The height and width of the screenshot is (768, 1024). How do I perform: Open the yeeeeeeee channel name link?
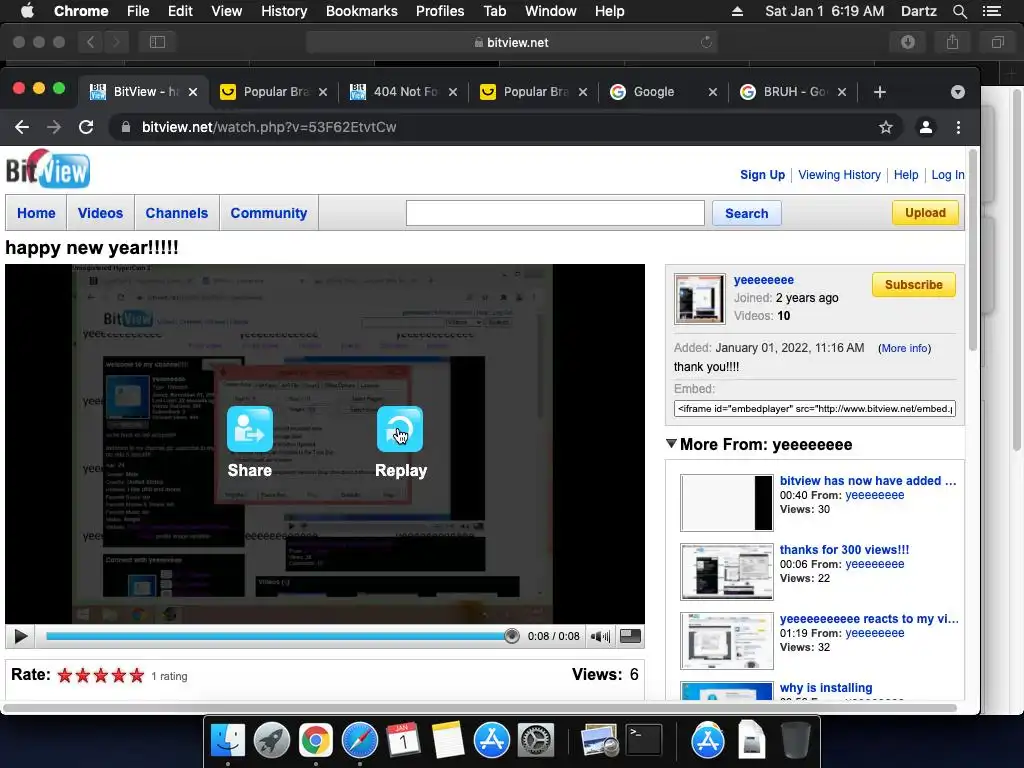click(763, 280)
